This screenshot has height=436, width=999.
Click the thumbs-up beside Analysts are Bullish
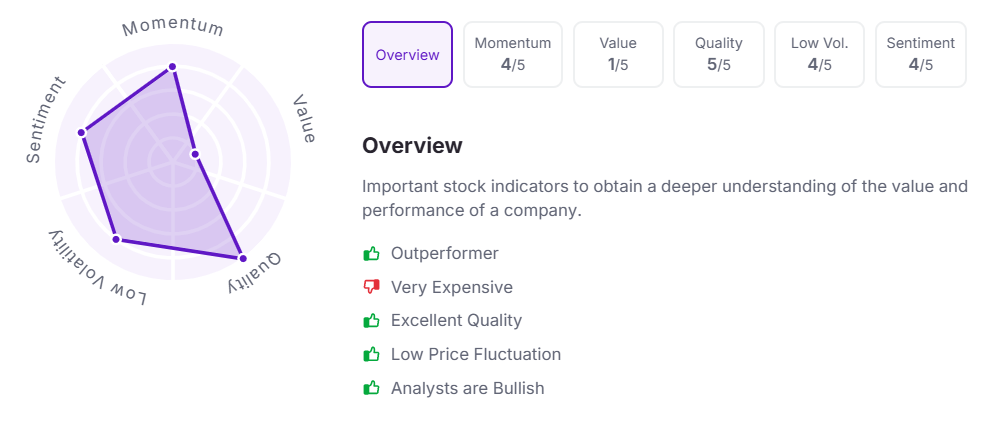click(x=372, y=388)
